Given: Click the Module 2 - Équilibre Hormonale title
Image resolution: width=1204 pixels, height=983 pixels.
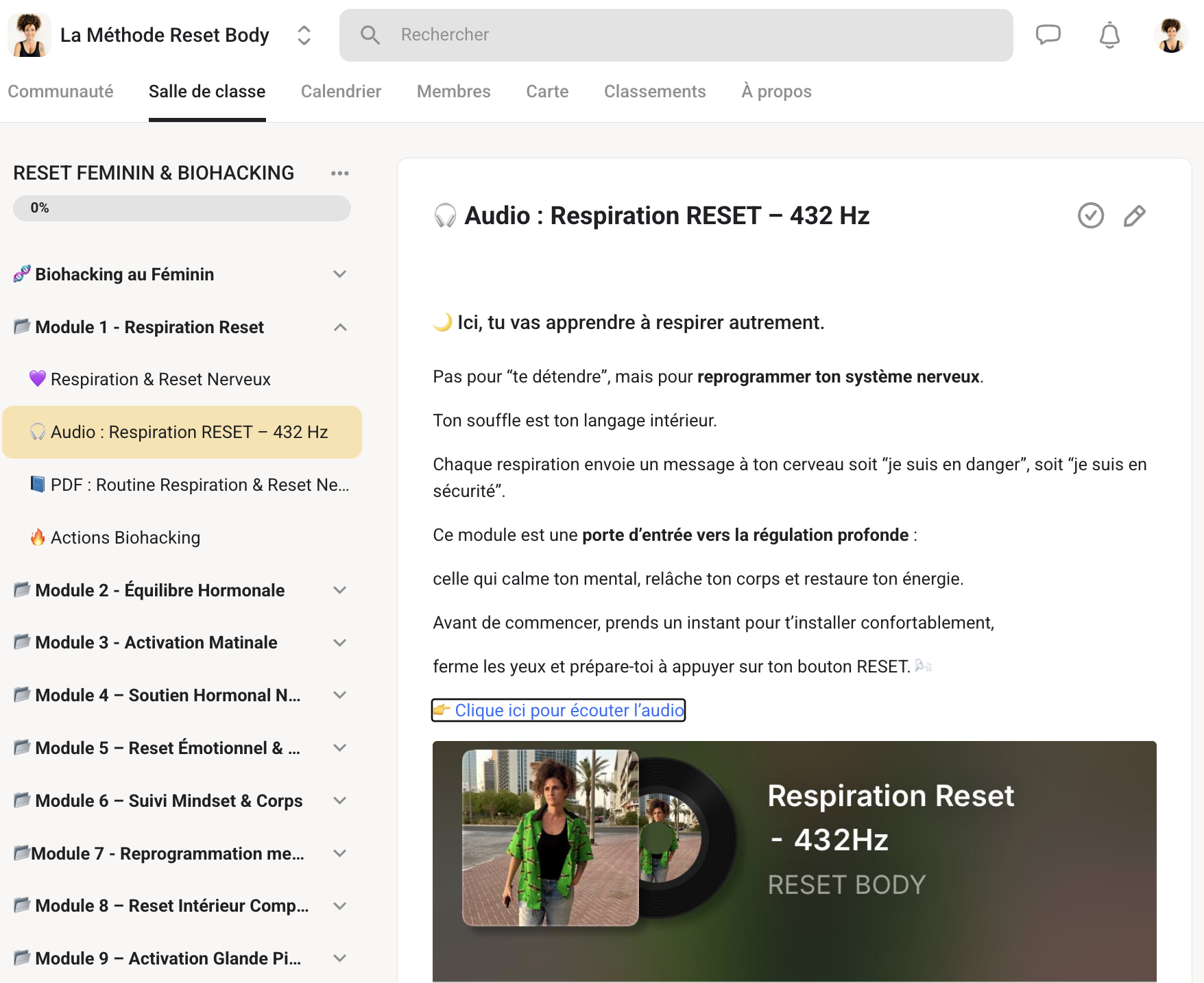Looking at the screenshot, I should (x=160, y=590).
